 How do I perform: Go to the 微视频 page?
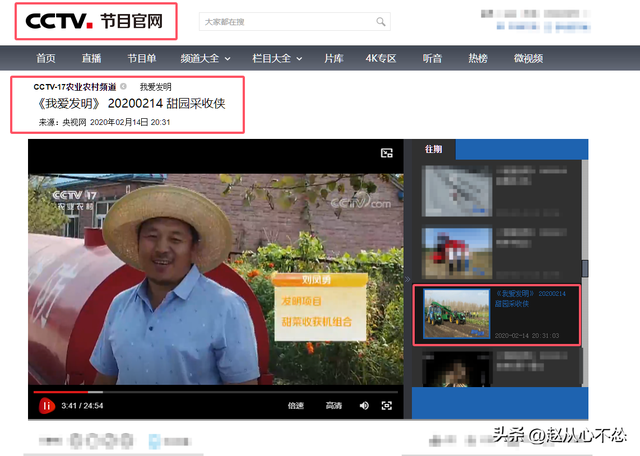click(x=528, y=58)
